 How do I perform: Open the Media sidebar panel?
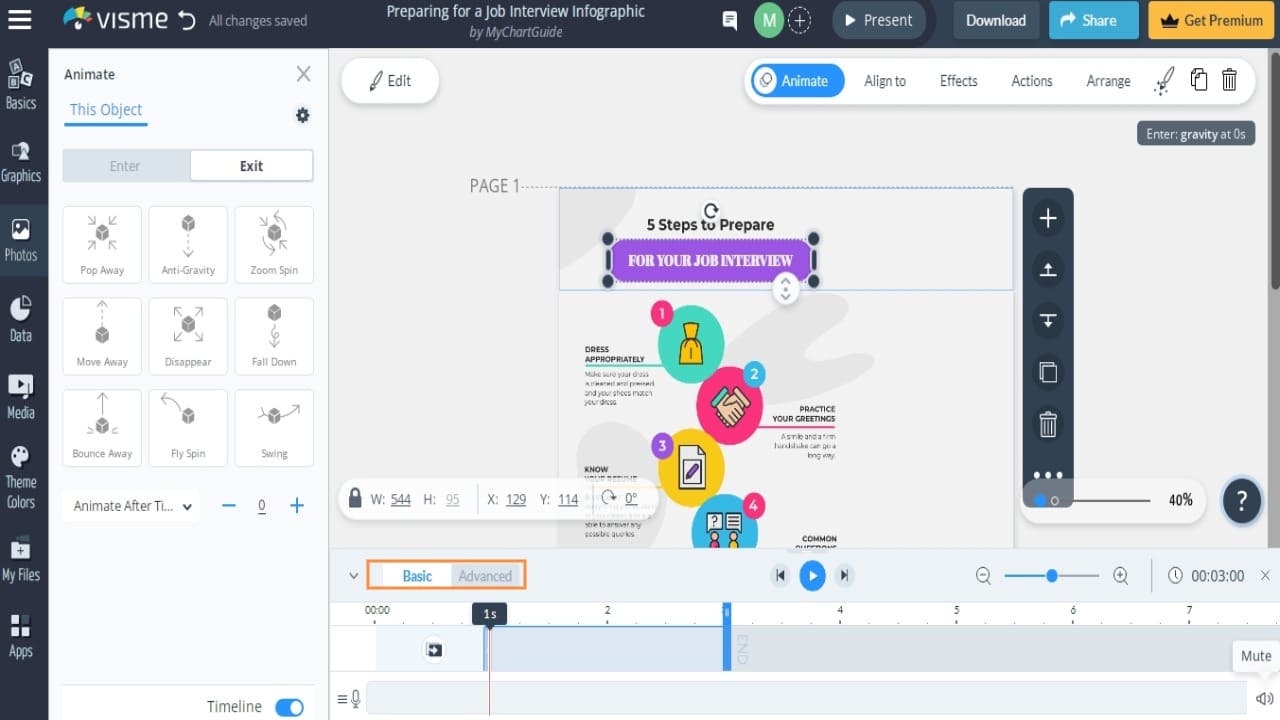pyautogui.click(x=21, y=397)
